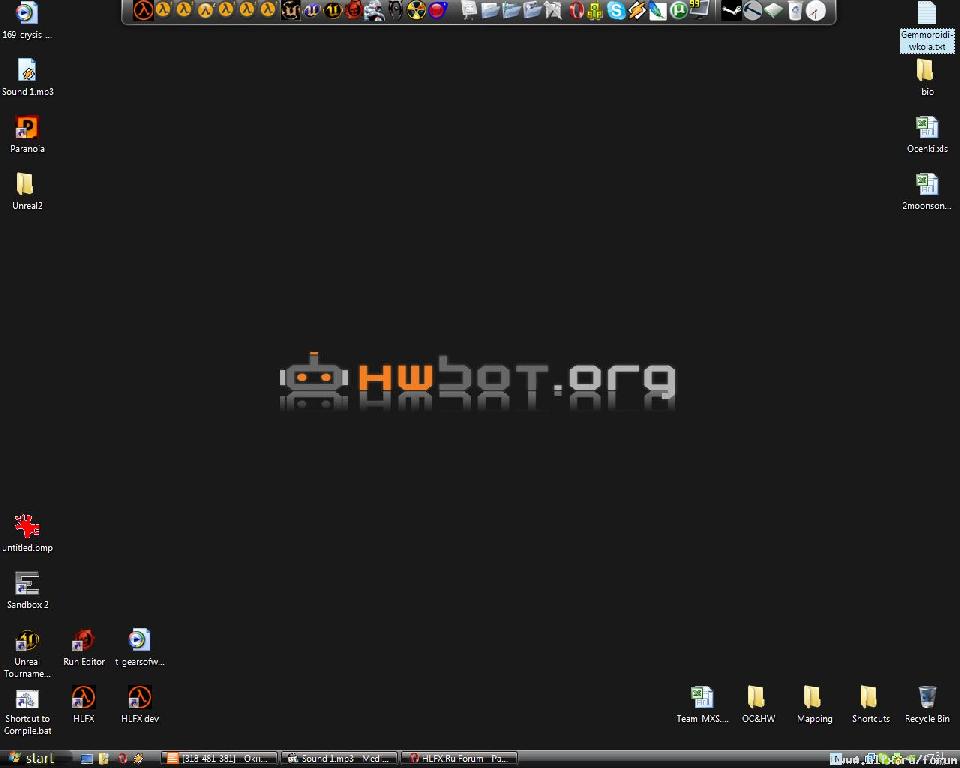Open Skype from the top dock
Image resolution: width=960 pixels, height=768 pixels.
(x=616, y=10)
